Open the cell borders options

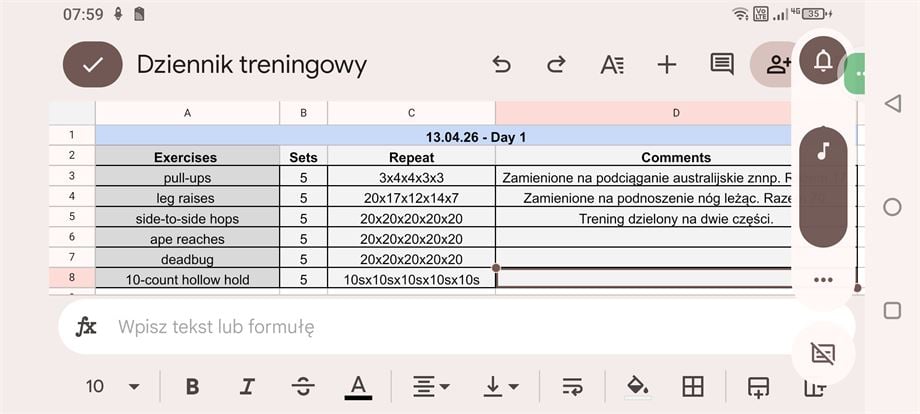coord(692,387)
